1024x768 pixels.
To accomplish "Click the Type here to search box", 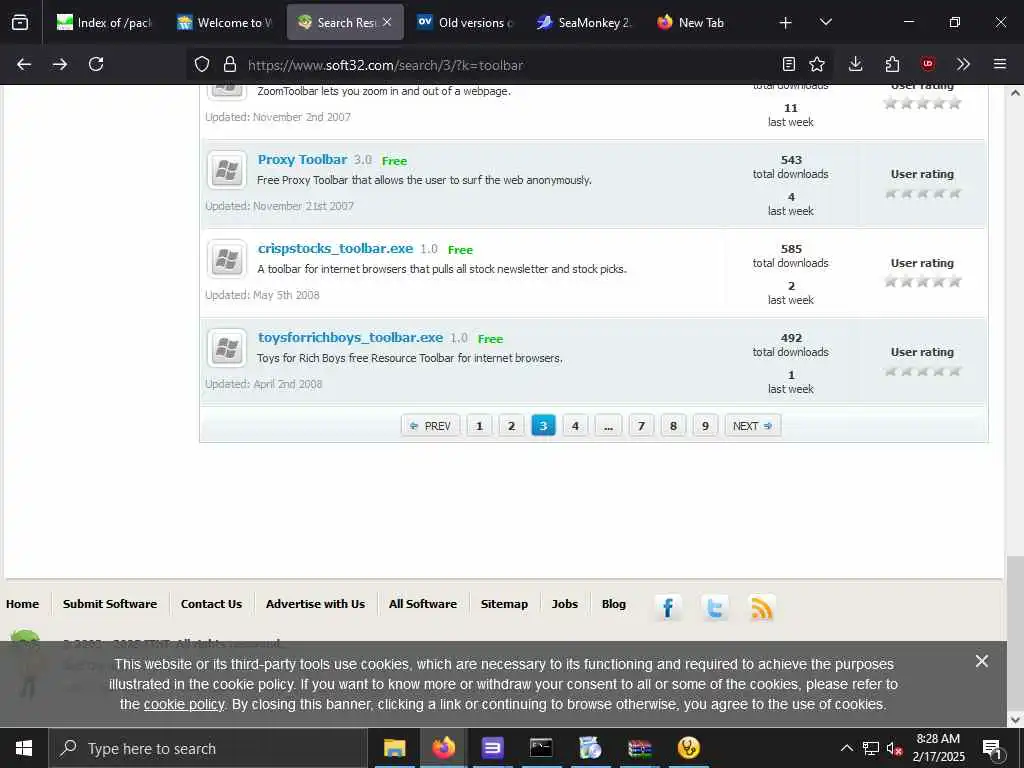I will coord(208,748).
